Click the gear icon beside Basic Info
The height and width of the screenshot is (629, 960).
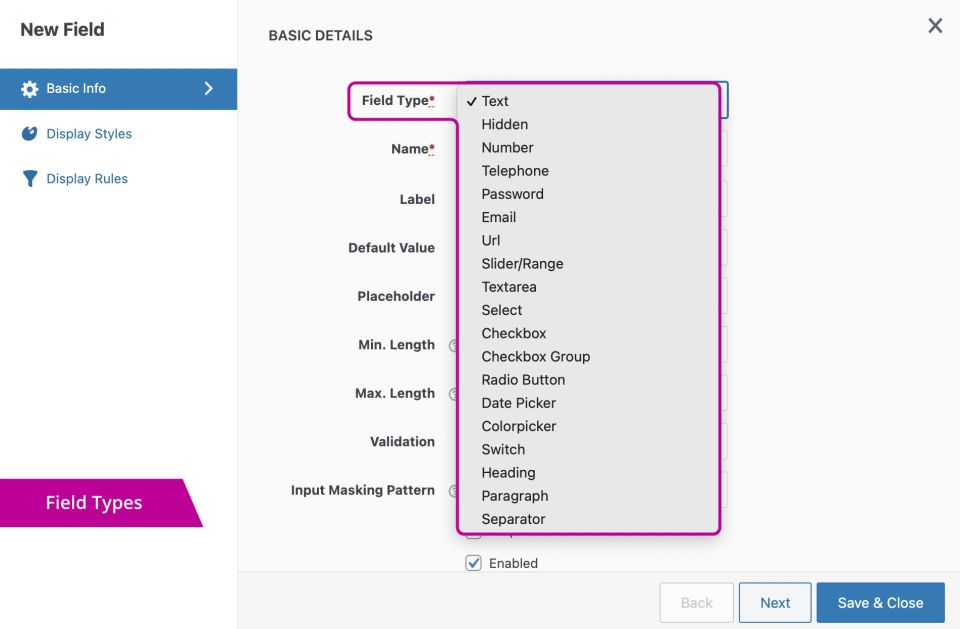(30, 89)
